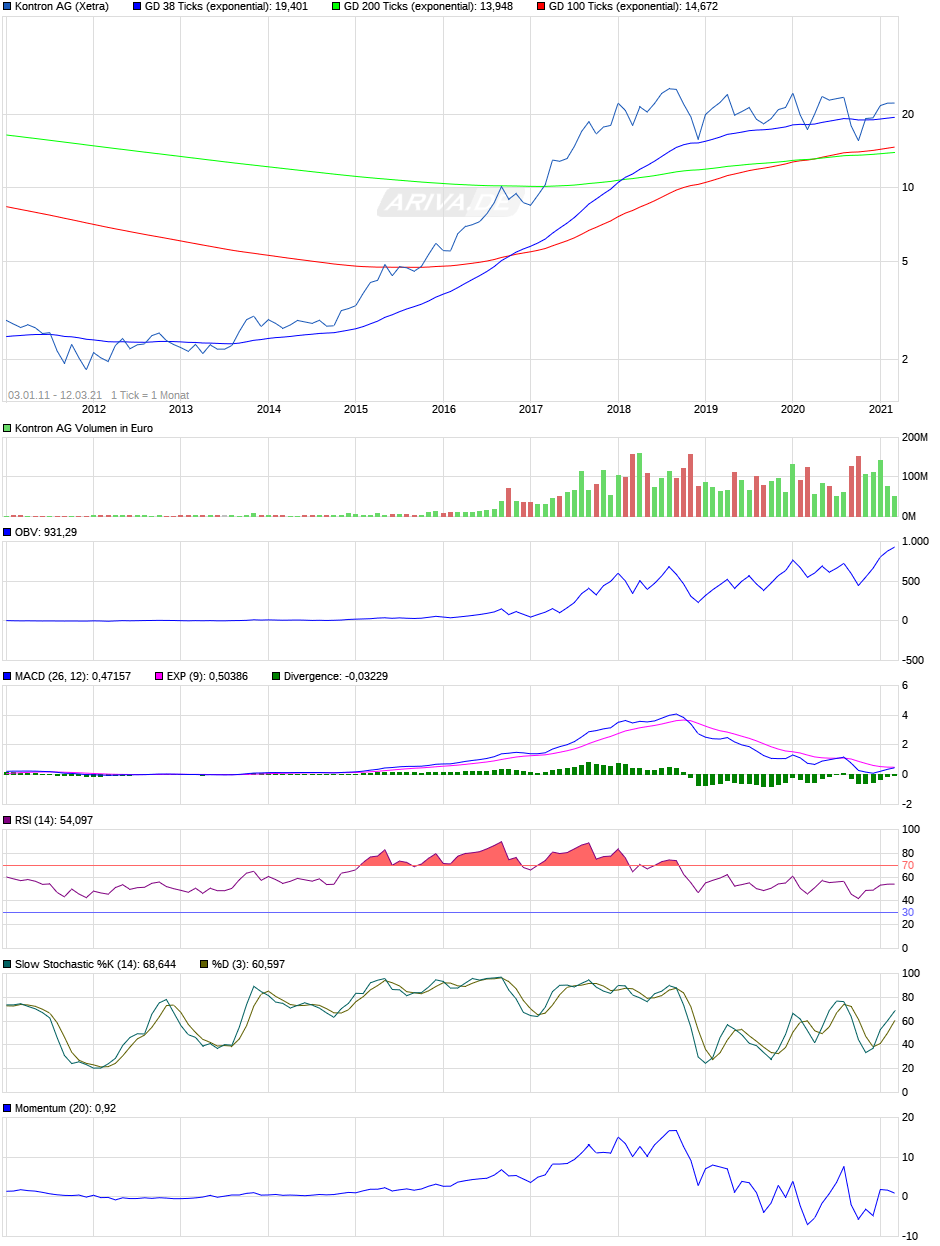Image resolution: width=940 pixels, height=1246 pixels.
Task: Click the blue '30' RSI oversold level label
Action: pos(908,912)
